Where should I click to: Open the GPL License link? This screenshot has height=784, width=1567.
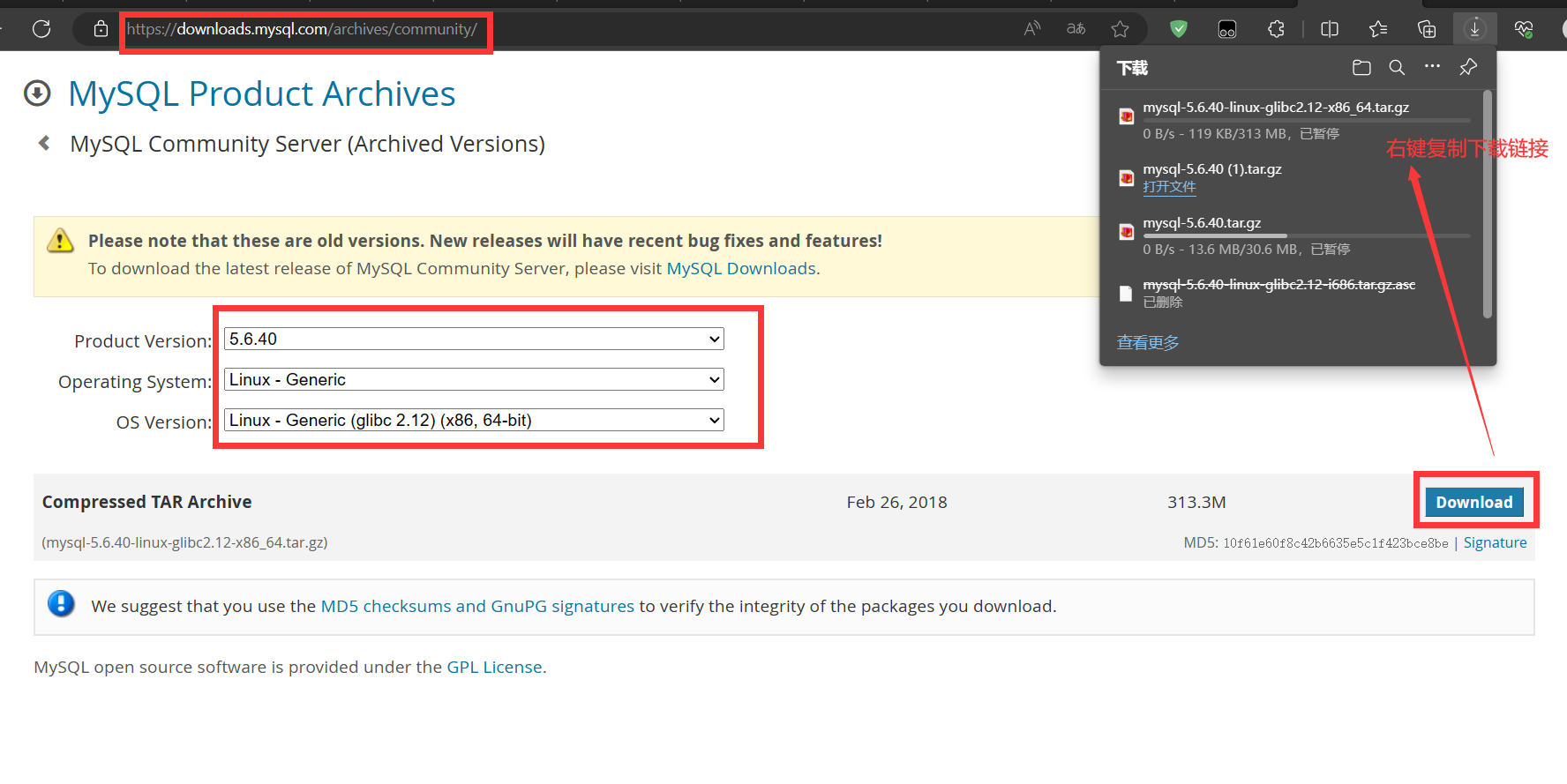click(x=494, y=667)
